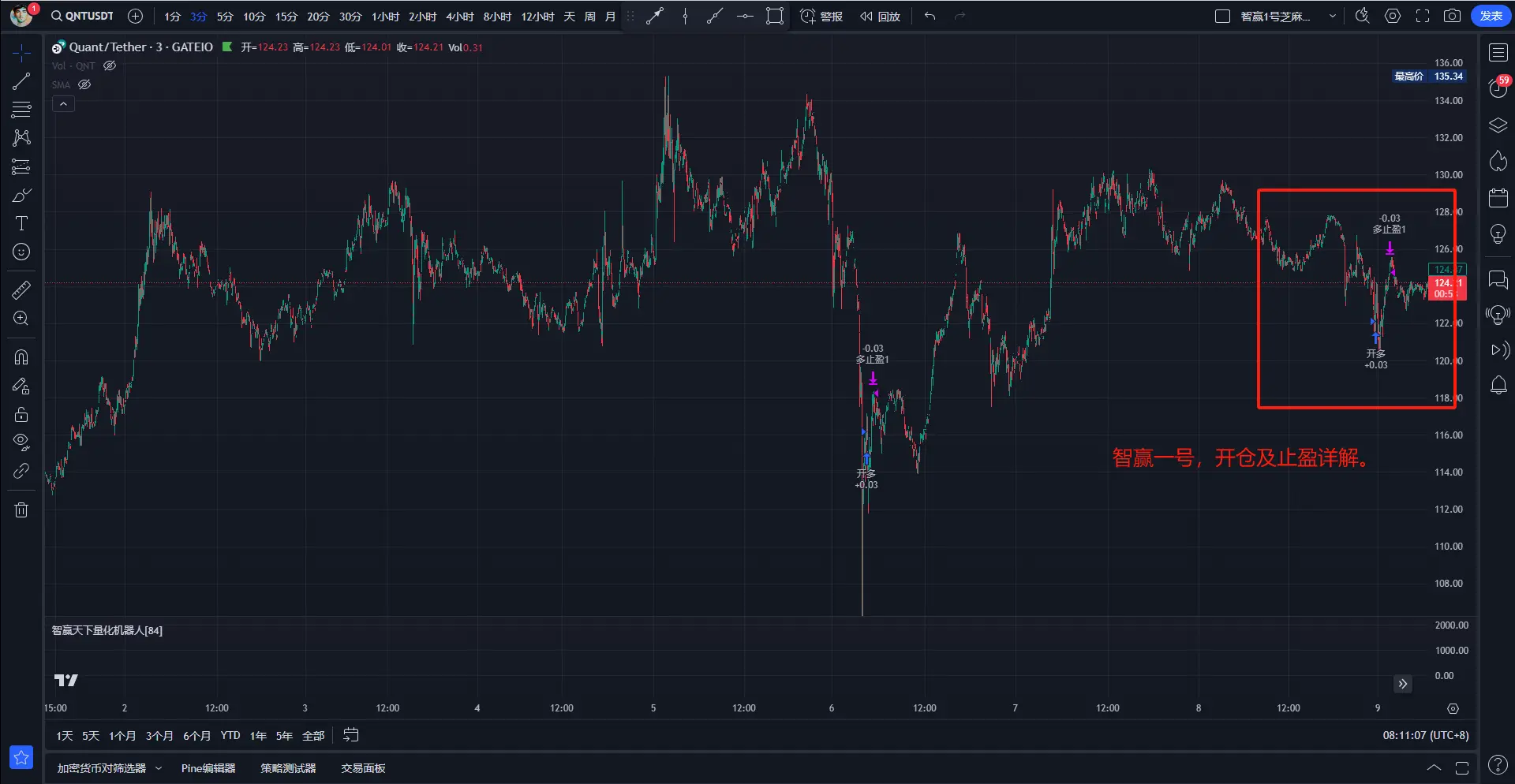1515x784 pixels.
Task: Toggle lock all drawings
Action: [21, 414]
